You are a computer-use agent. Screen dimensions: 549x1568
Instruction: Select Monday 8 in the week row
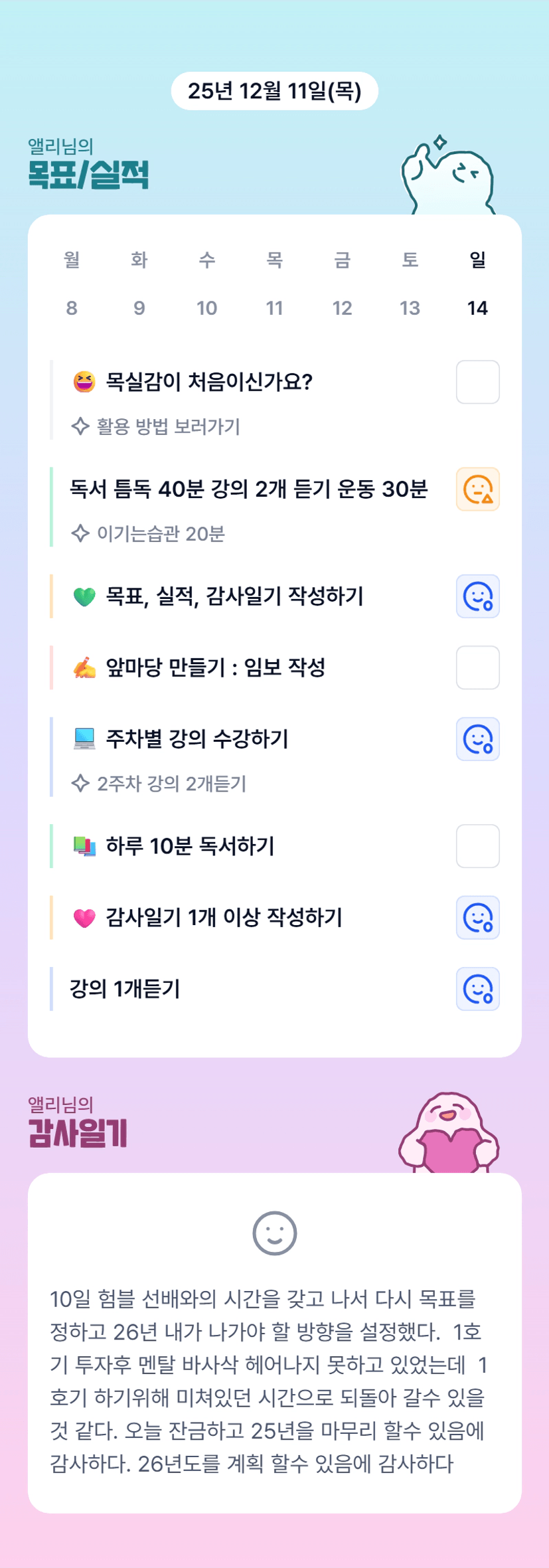tap(72, 308)
